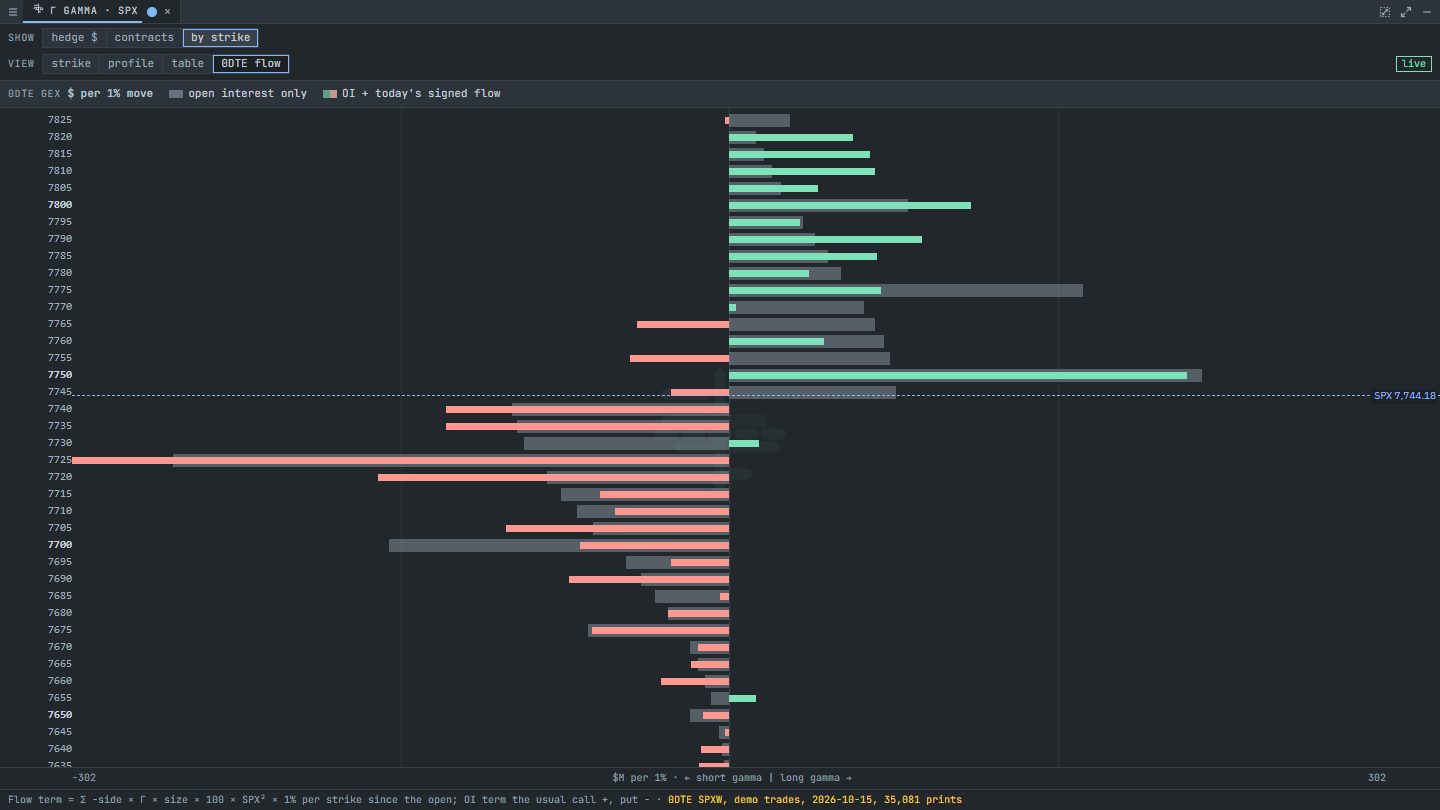This screenshot has height=810, width=1440.
Task: Click the gray 'open interest only' legend swatch
Action: (176, 94)
